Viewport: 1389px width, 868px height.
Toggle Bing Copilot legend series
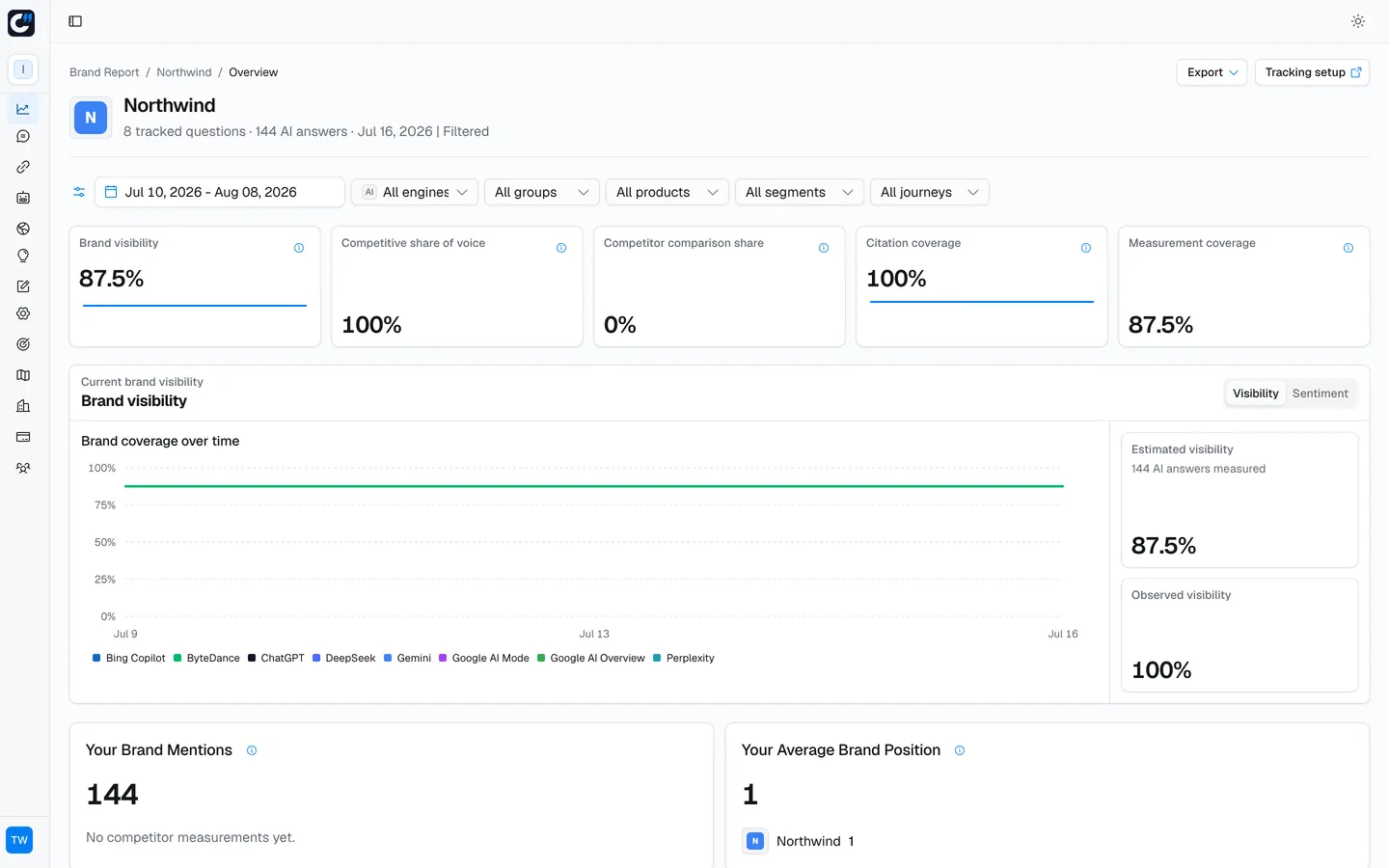129,658
